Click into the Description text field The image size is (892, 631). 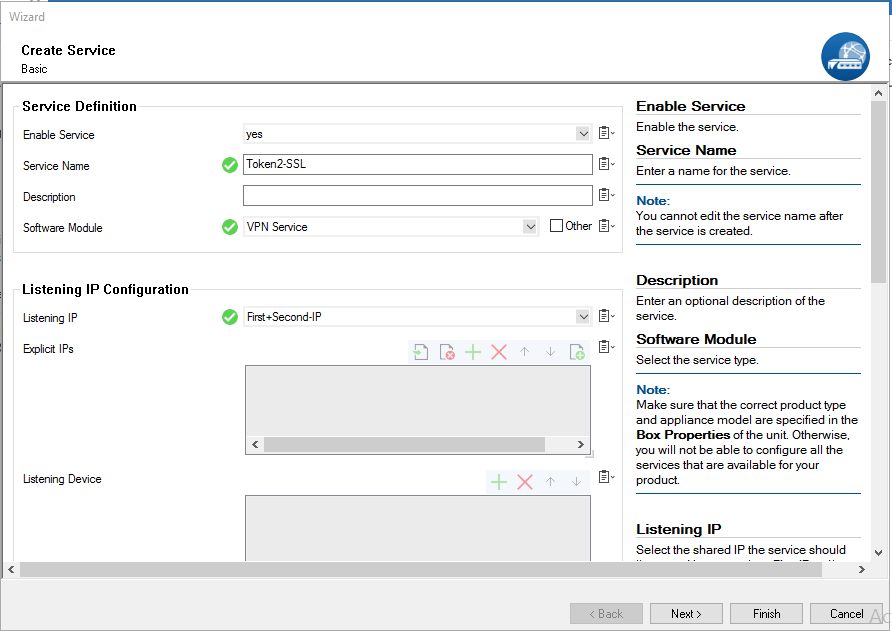coord(418,196)
